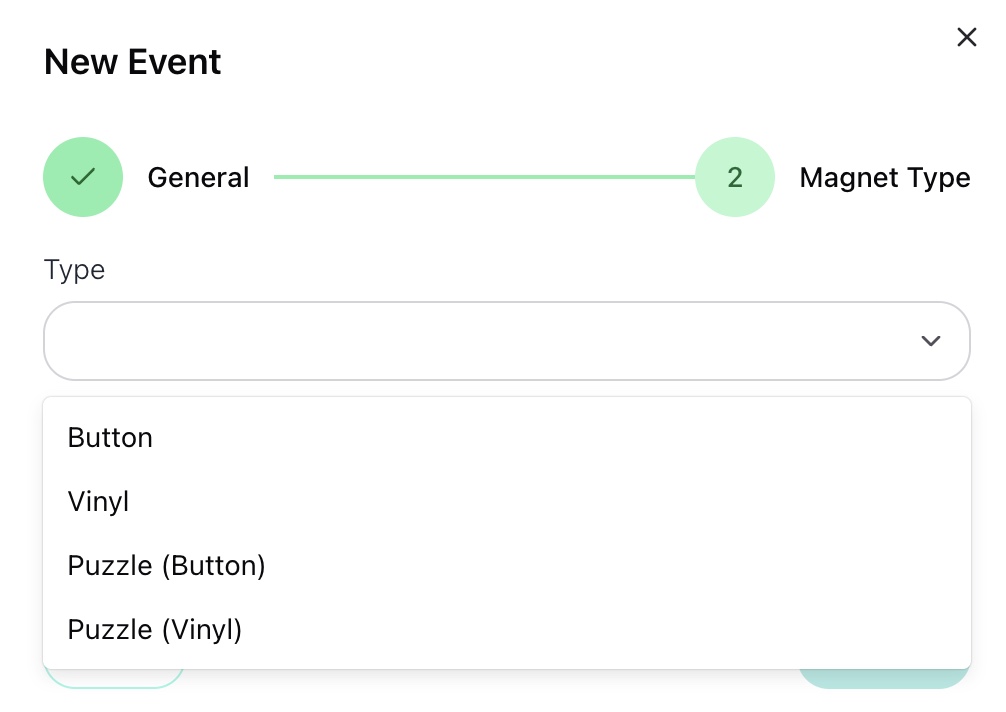Image resolution: width=1006 pixels, height=712 pixels.
Task: Close the New Event dialog
Action: (966, 38)
